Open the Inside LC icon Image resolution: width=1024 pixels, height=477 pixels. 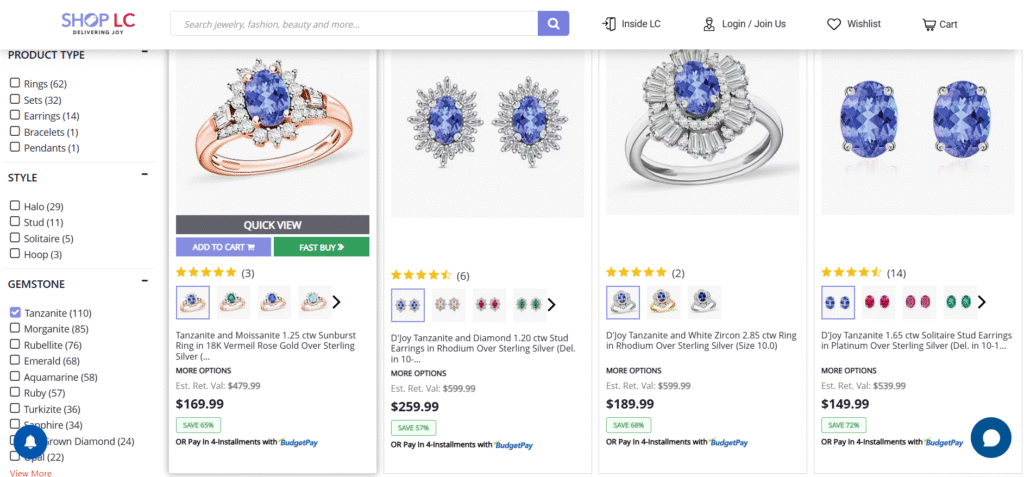[609, 24]
